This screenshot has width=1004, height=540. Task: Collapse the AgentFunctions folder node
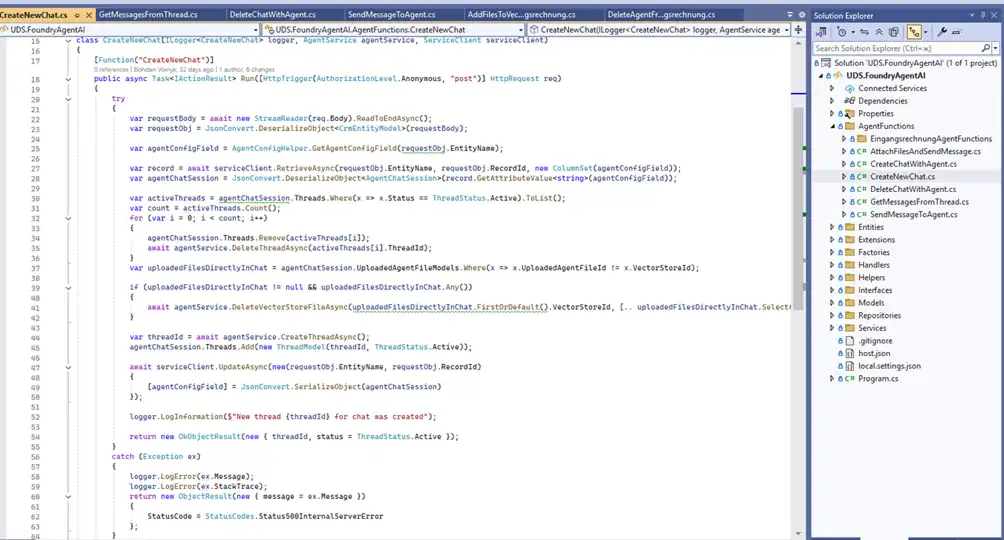pos(832,127)
